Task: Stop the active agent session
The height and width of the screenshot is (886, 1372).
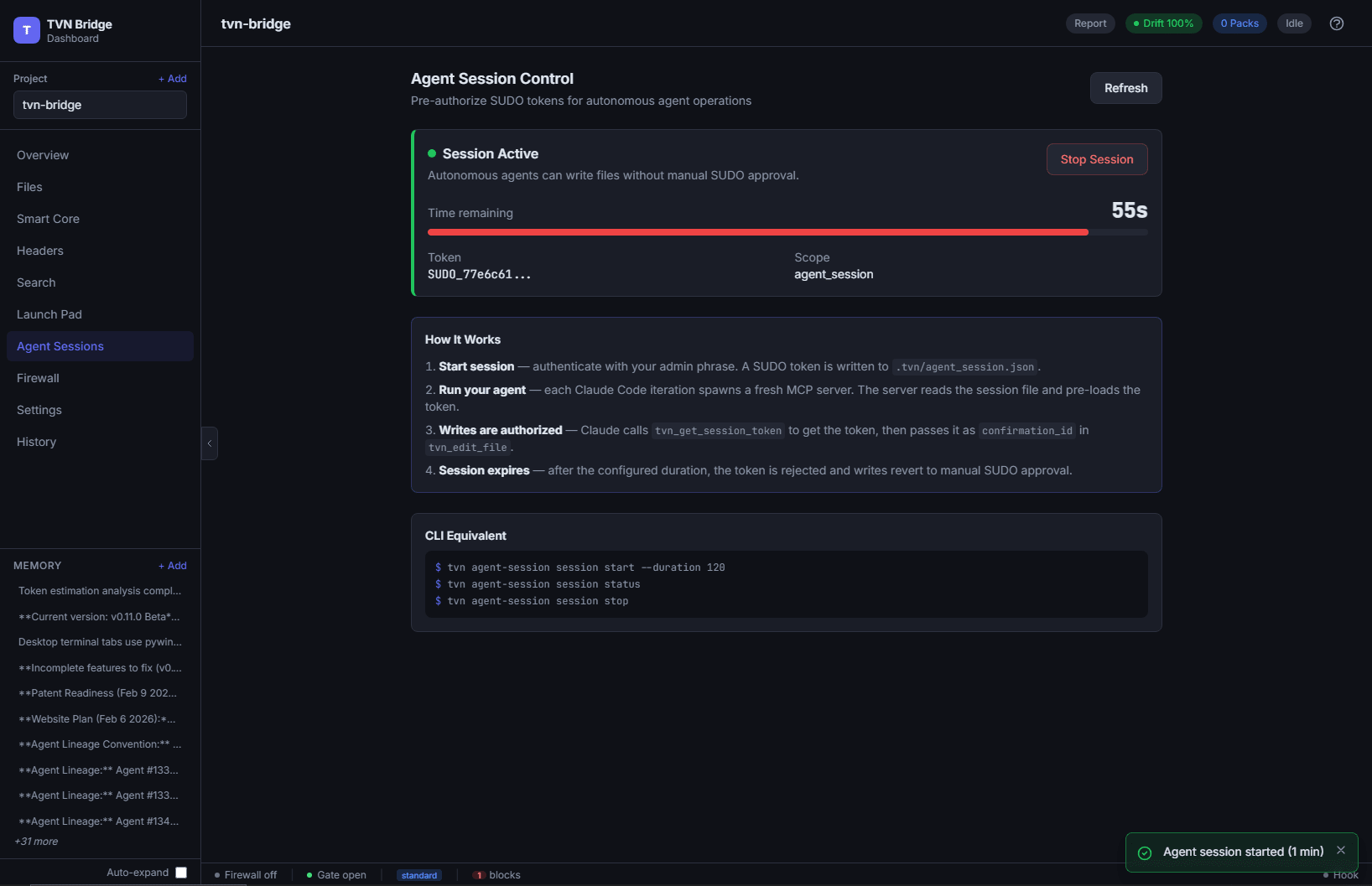Action: click(x=1096, y=159)
